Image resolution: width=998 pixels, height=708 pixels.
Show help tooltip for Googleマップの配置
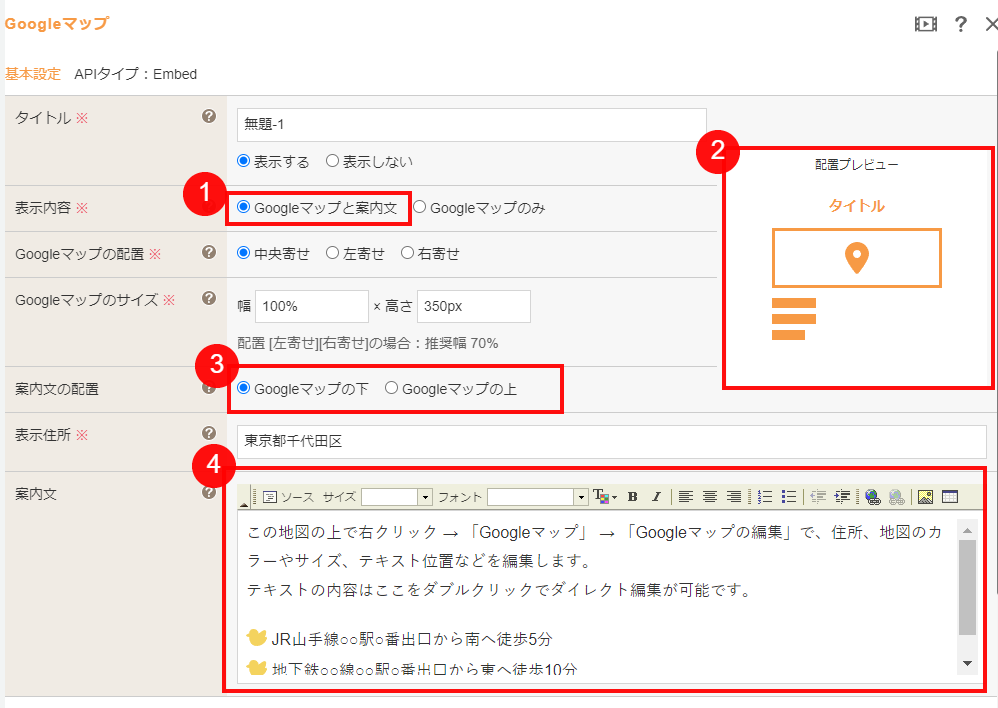(x=209, y=252)
